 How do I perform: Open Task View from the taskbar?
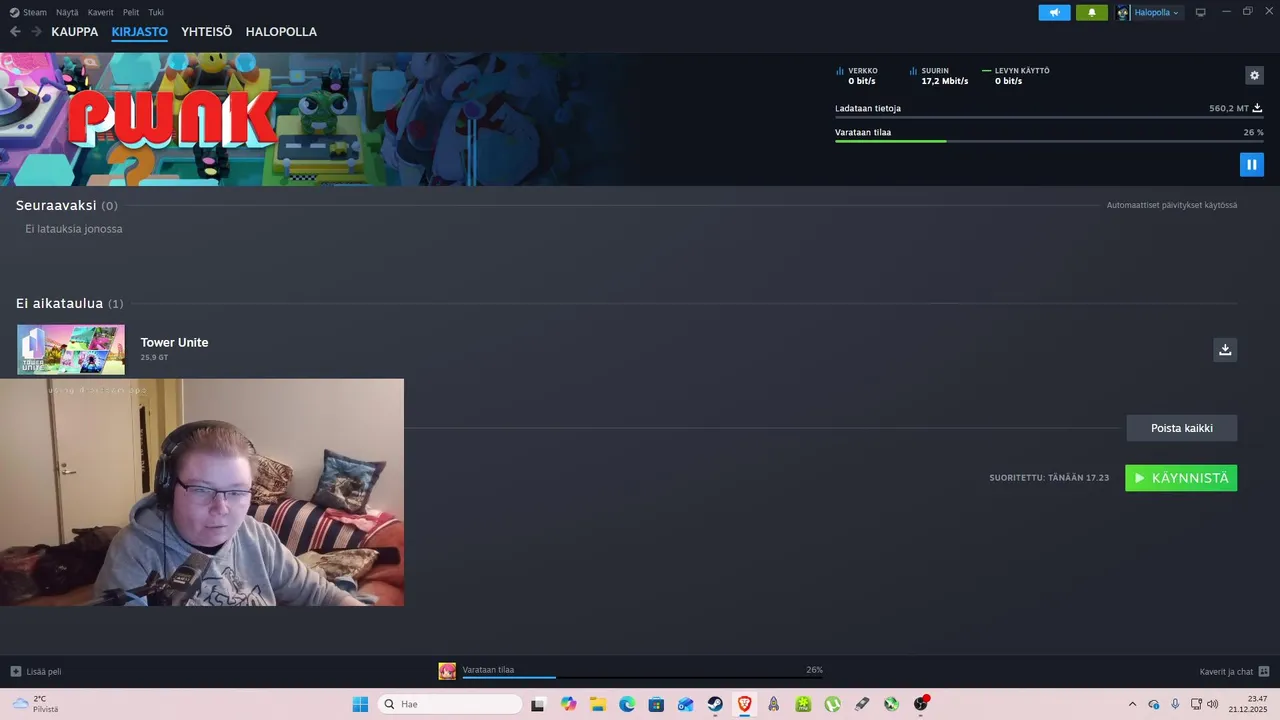pyautogui.click(x=538, y=704)
